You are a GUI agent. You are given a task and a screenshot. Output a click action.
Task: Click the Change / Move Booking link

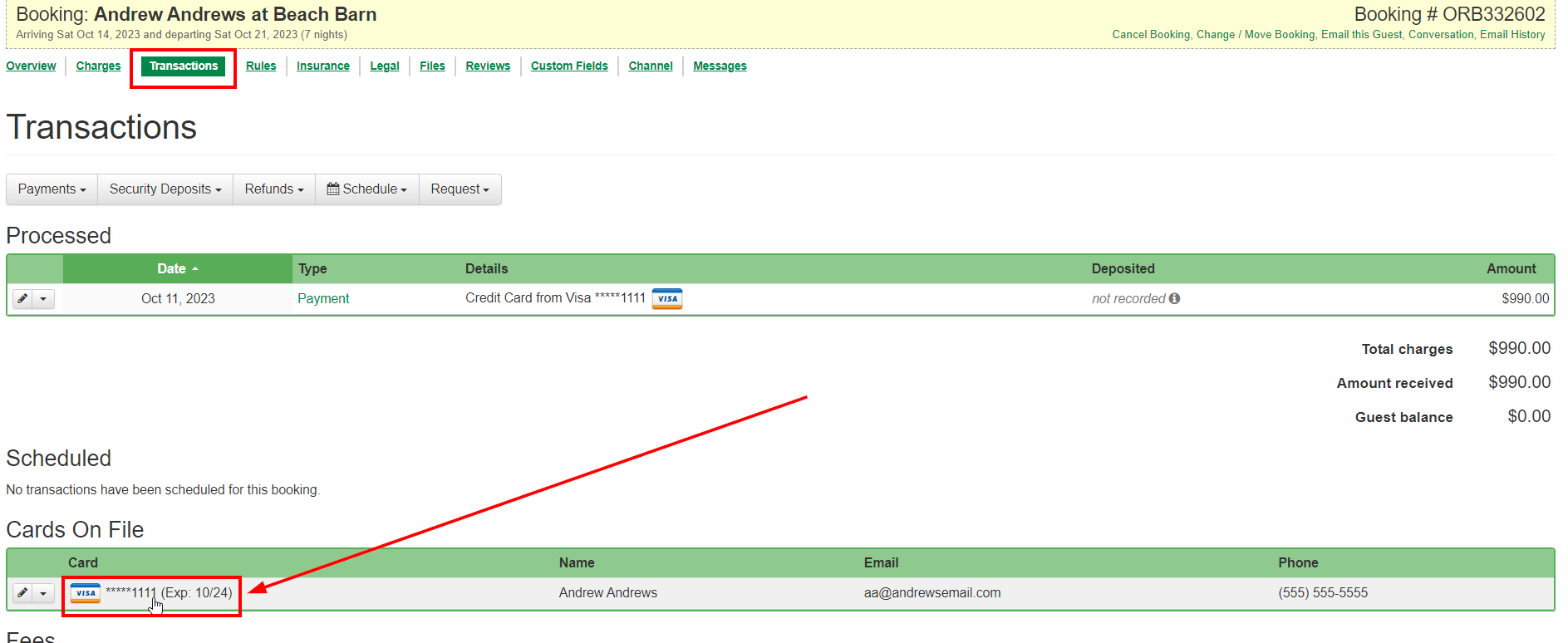coord(1255,35)
